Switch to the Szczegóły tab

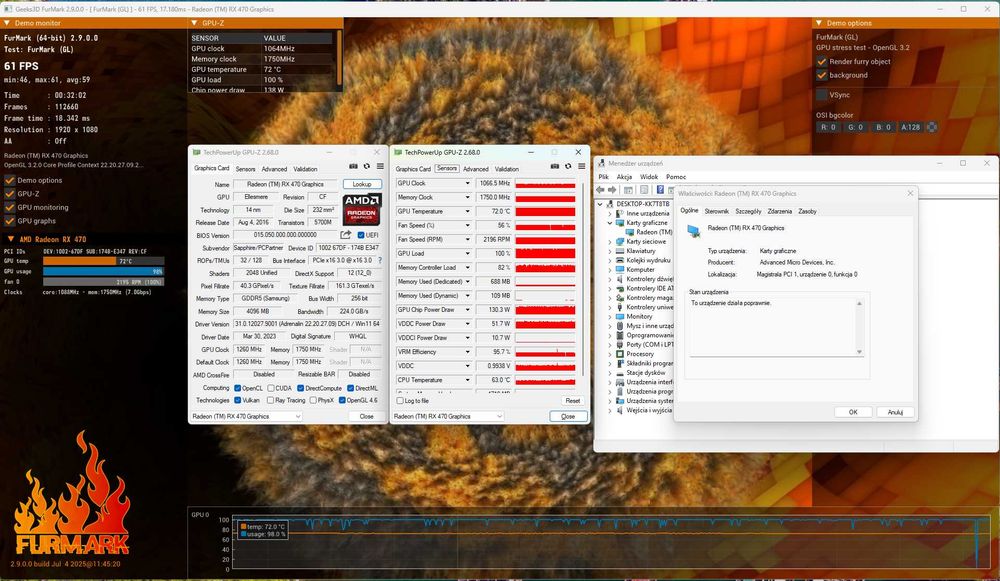(748, 211)
